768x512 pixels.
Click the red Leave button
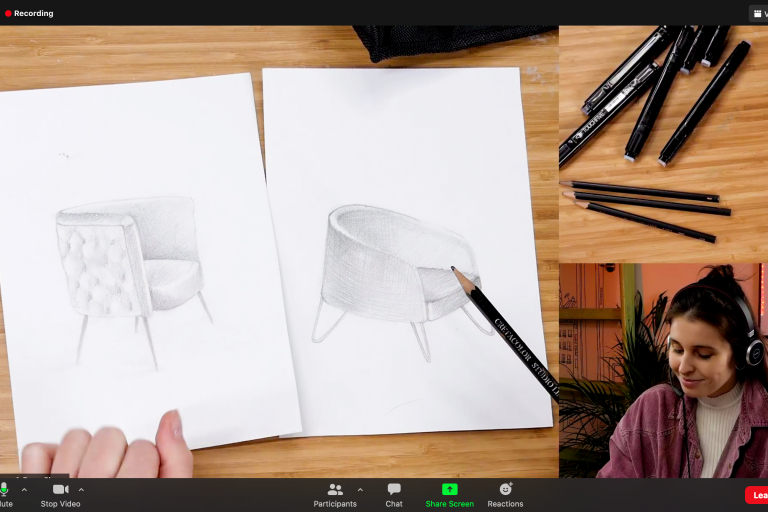(x=757, y=495)
